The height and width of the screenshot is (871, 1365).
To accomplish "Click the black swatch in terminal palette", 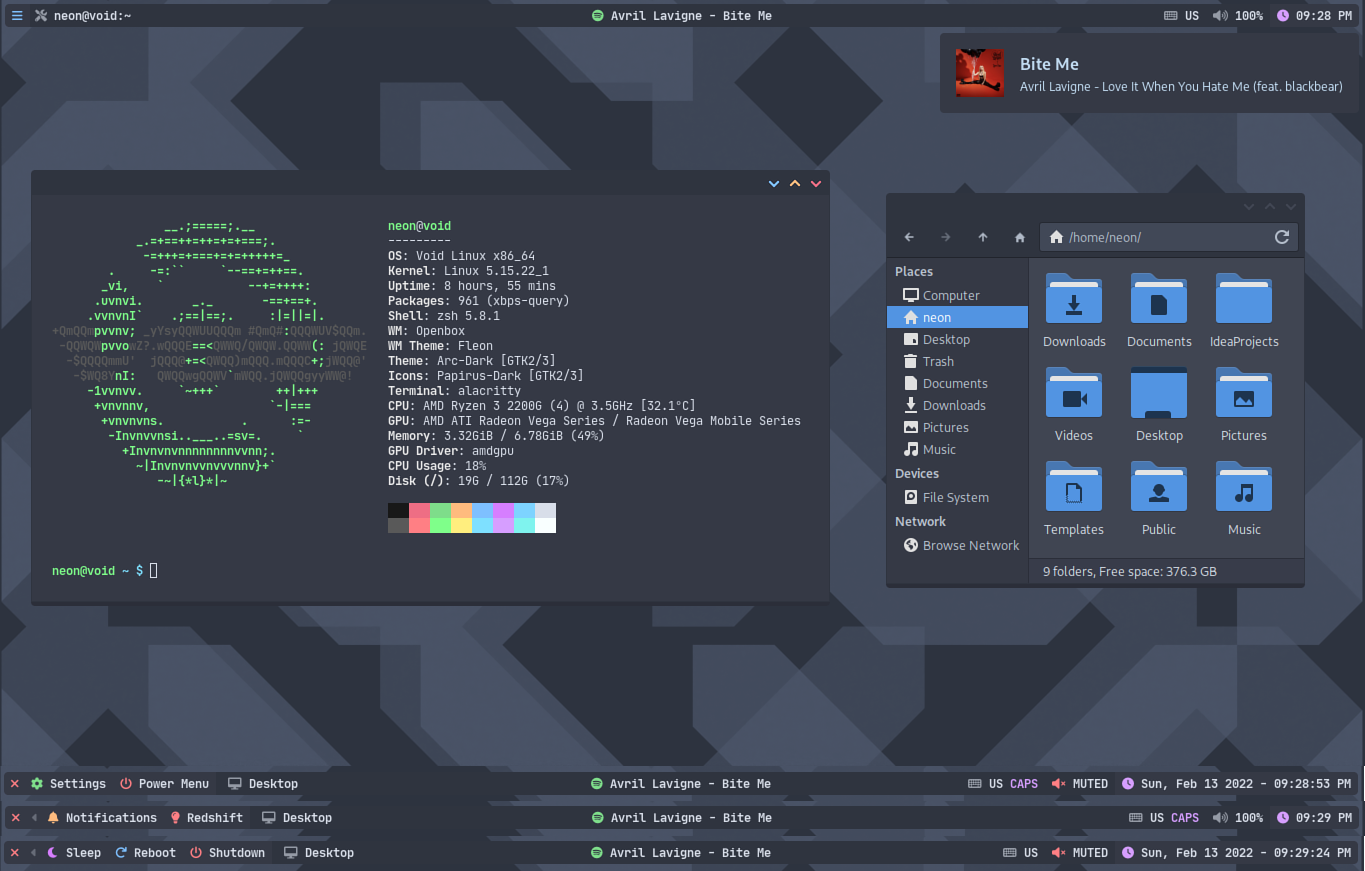I will (398, 510).
